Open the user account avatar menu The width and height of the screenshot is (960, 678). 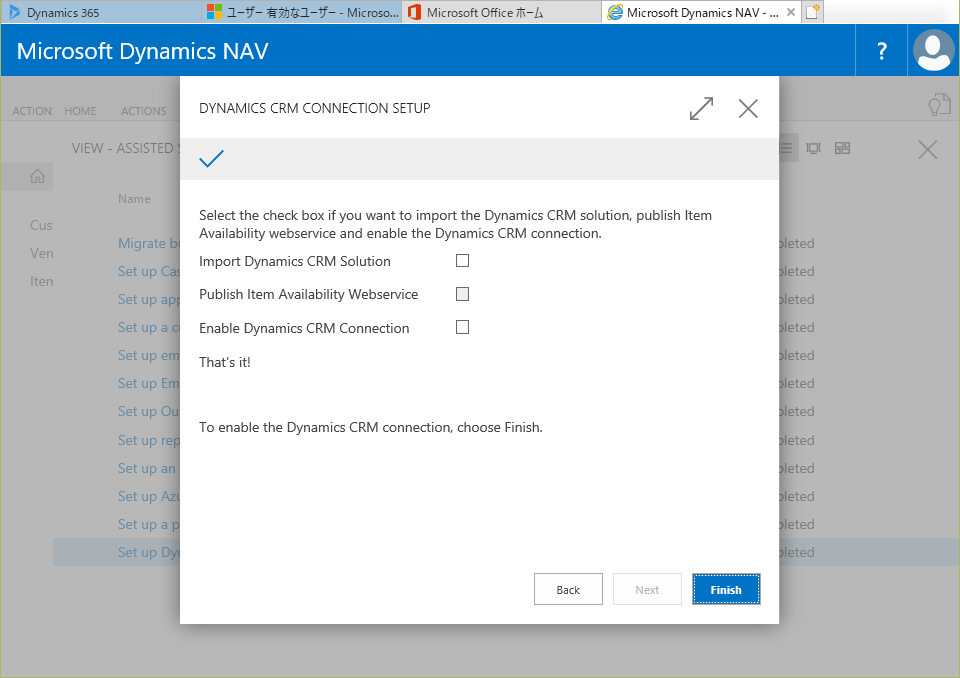pyautogui.click(x=934, y=51)
